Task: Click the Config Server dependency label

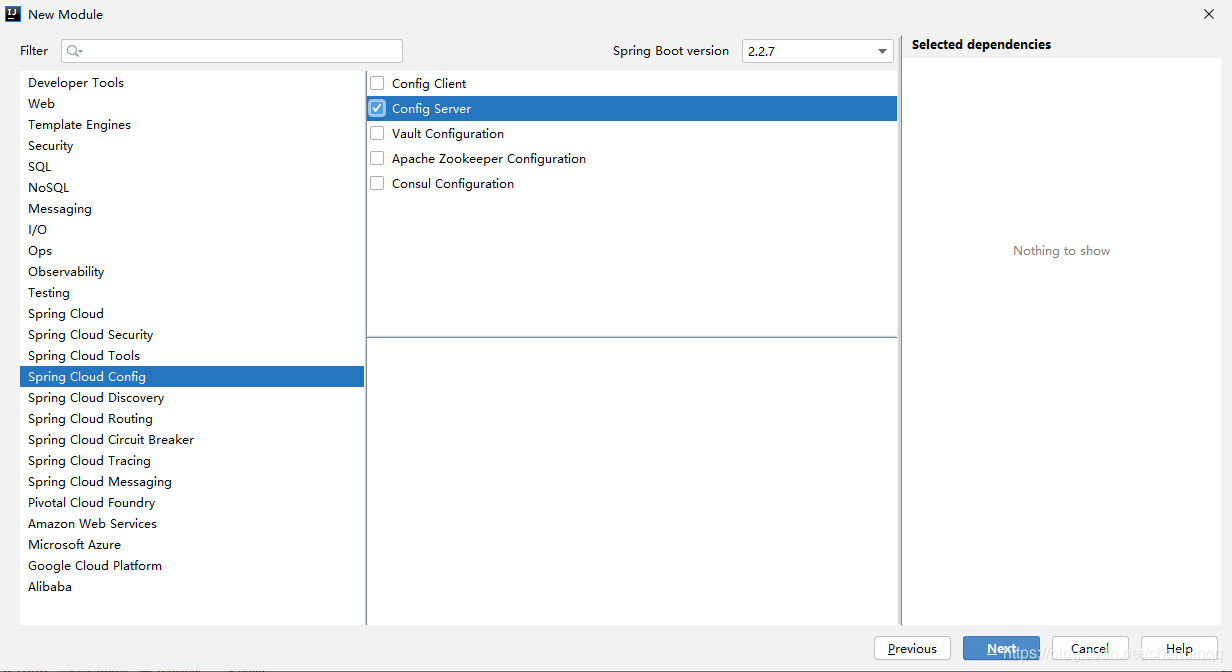Action: click(431, 108)
